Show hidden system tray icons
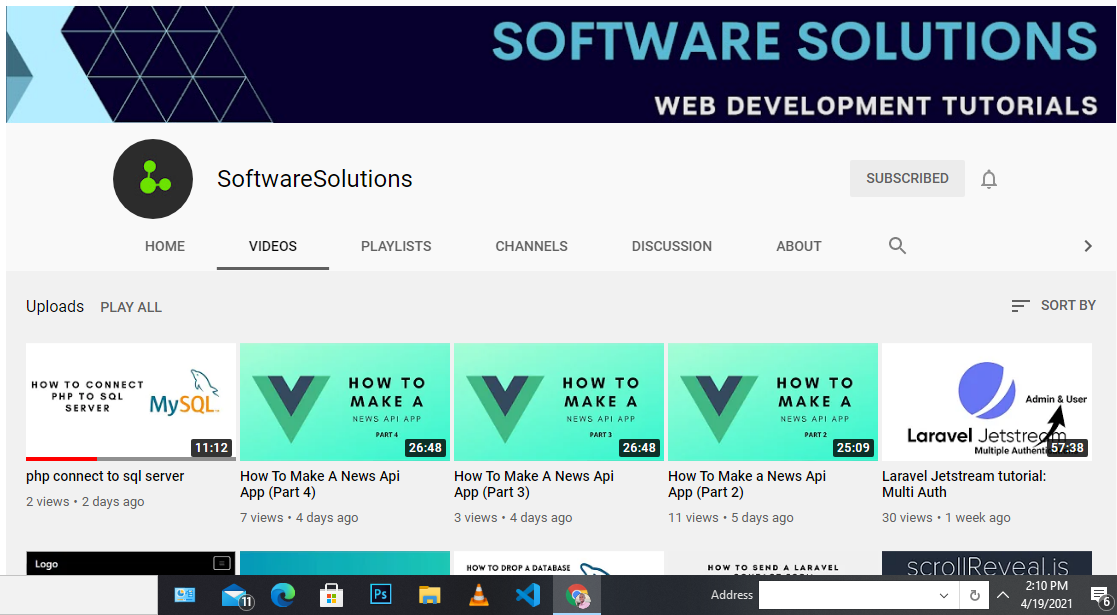Viewport: 1117px width, 615px height. click(x=1002, y=595)
